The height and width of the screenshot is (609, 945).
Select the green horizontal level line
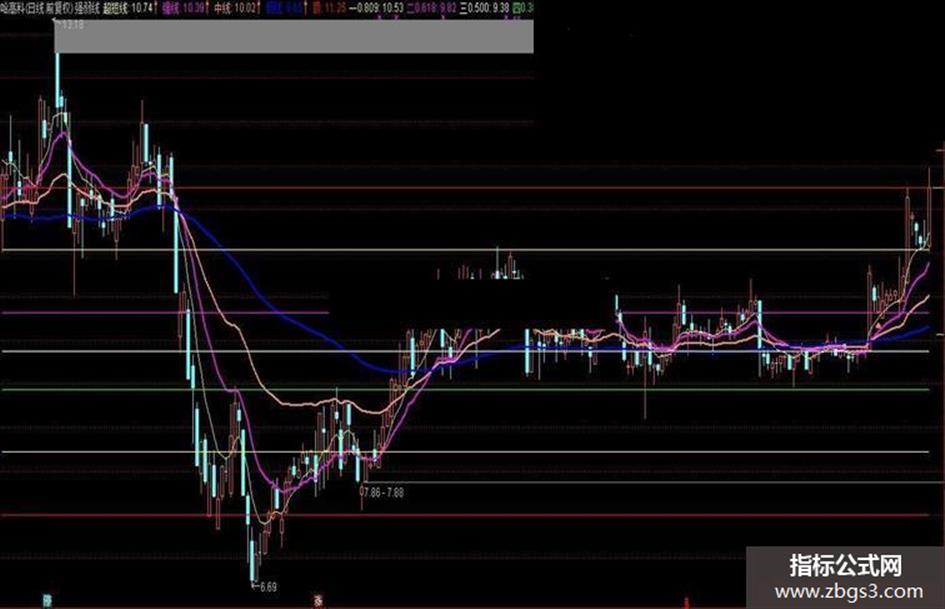(464, 391)
